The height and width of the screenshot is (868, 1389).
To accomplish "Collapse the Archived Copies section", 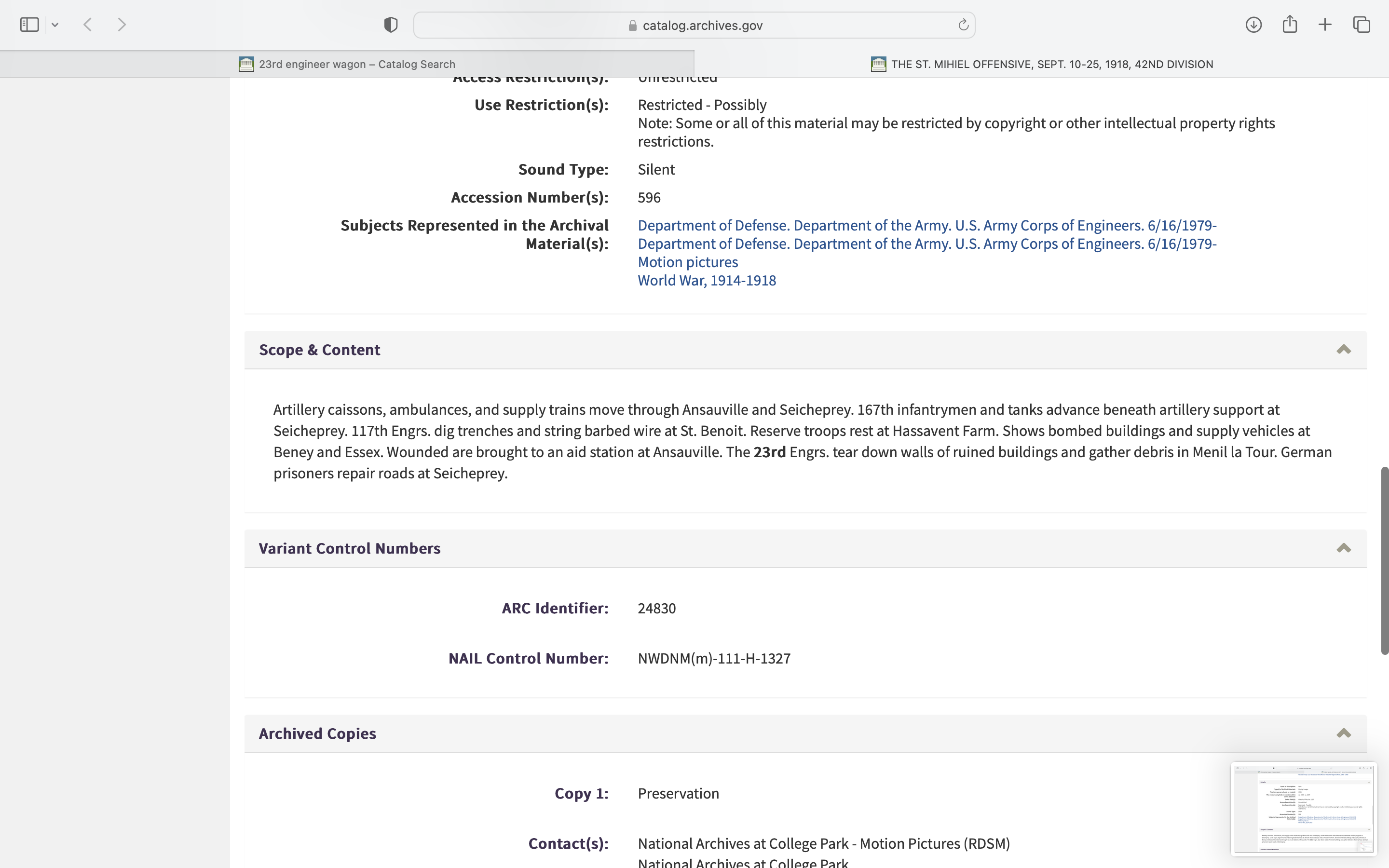I will (1343, 733).
